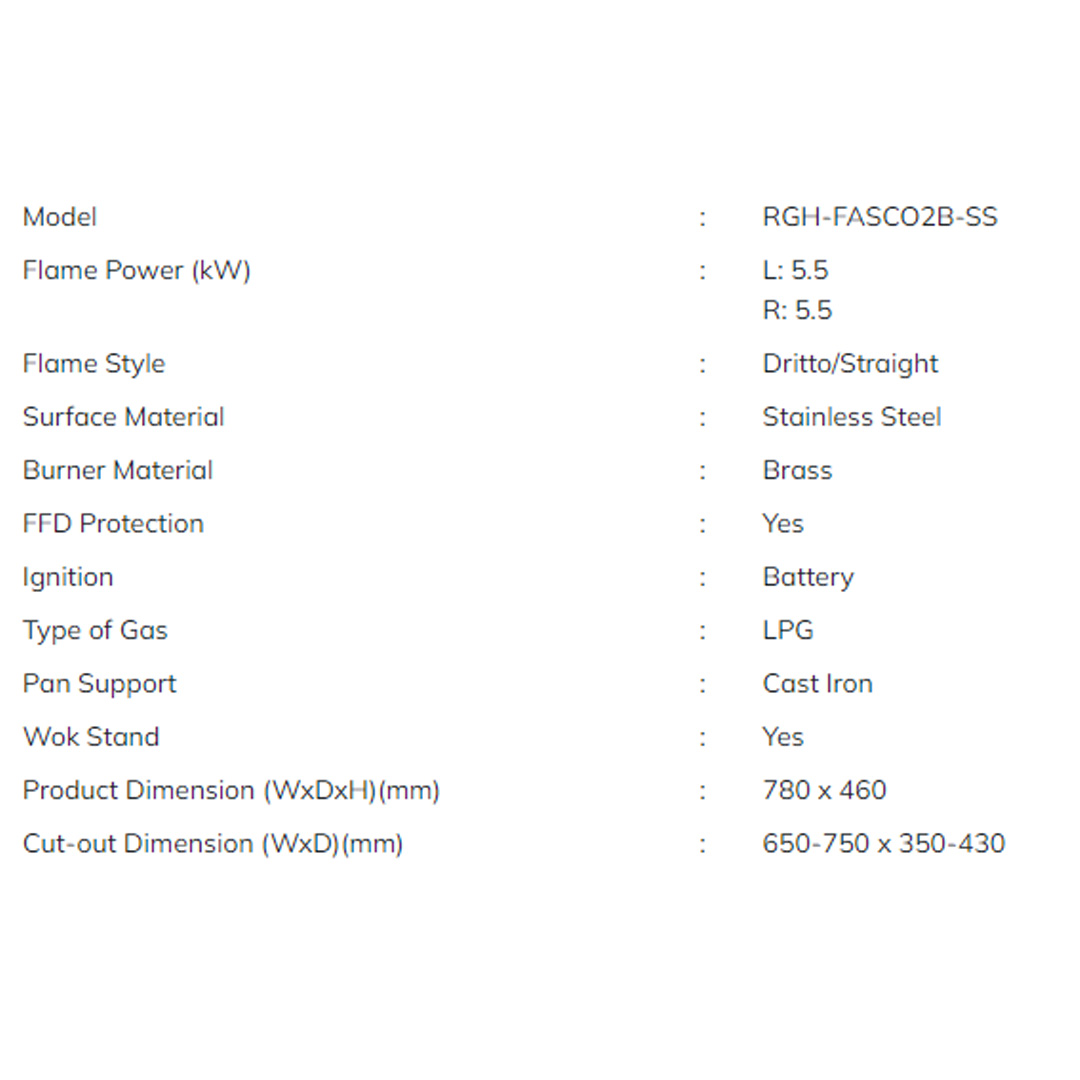This screenshot has height=1080, width=1080.
Task: Select the 780 x 460 dimension value
Action: pyautogui.click(x=824, y=790)
